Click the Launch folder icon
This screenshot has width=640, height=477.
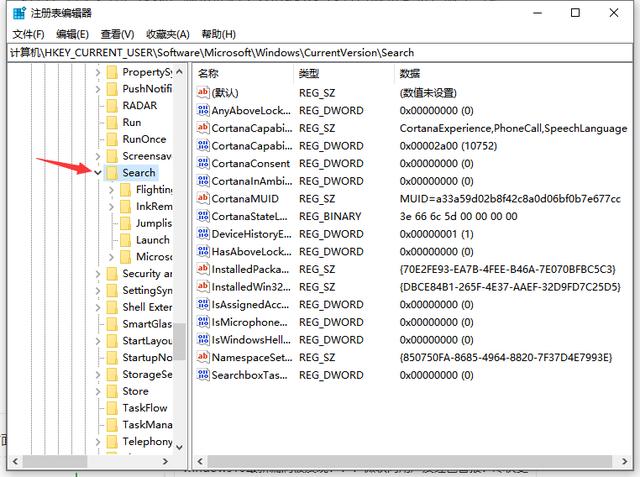click(125, 240)
